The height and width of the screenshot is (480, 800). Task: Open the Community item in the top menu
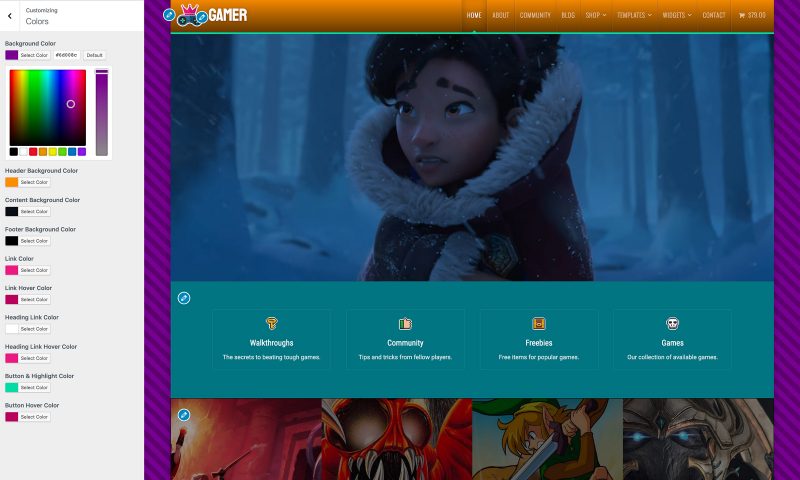535,15
